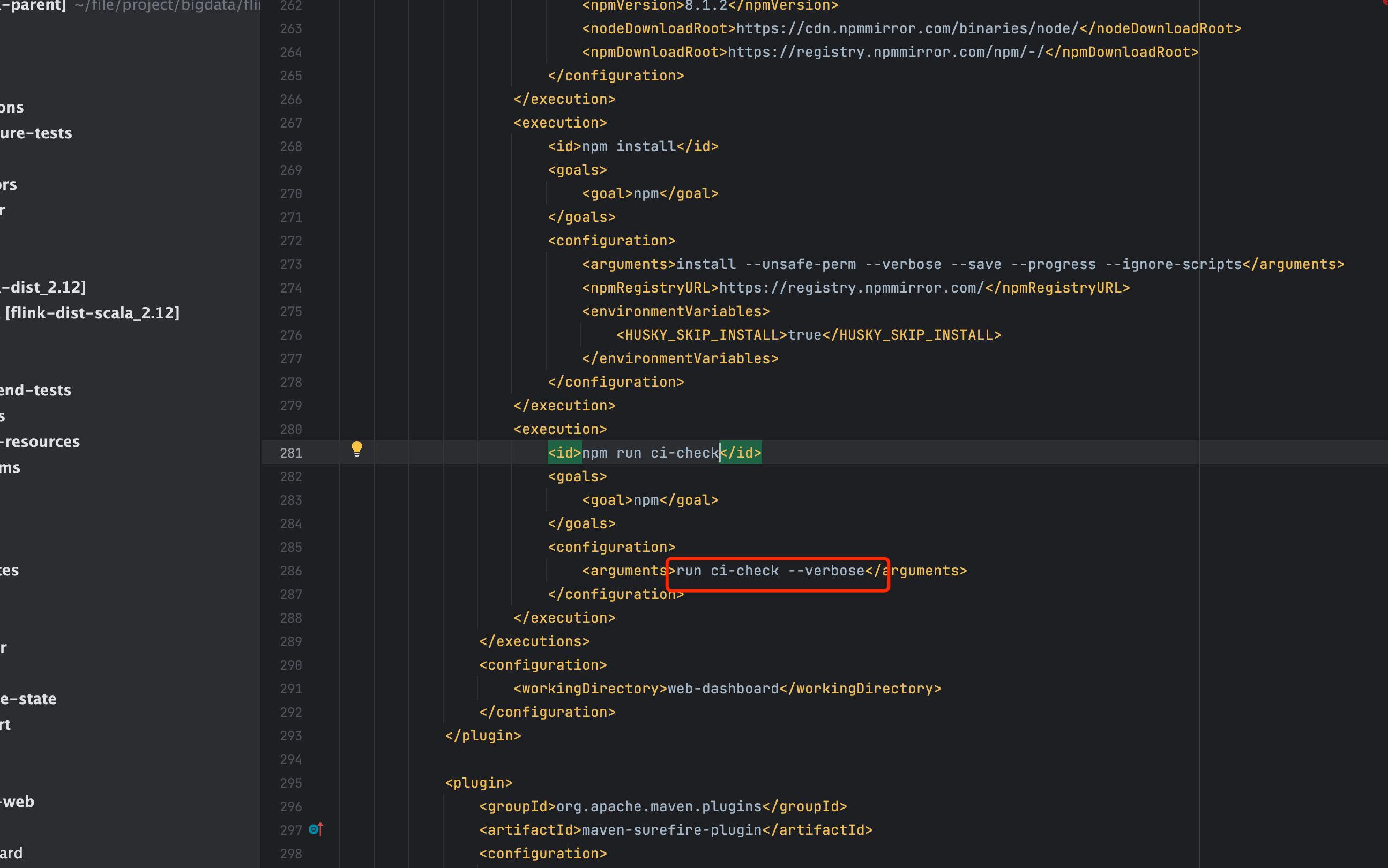Click the org.apache.maven.plugins groupId text
Image resolution: width=1388 pixels, height=868 pixels.
coord(659,806)
